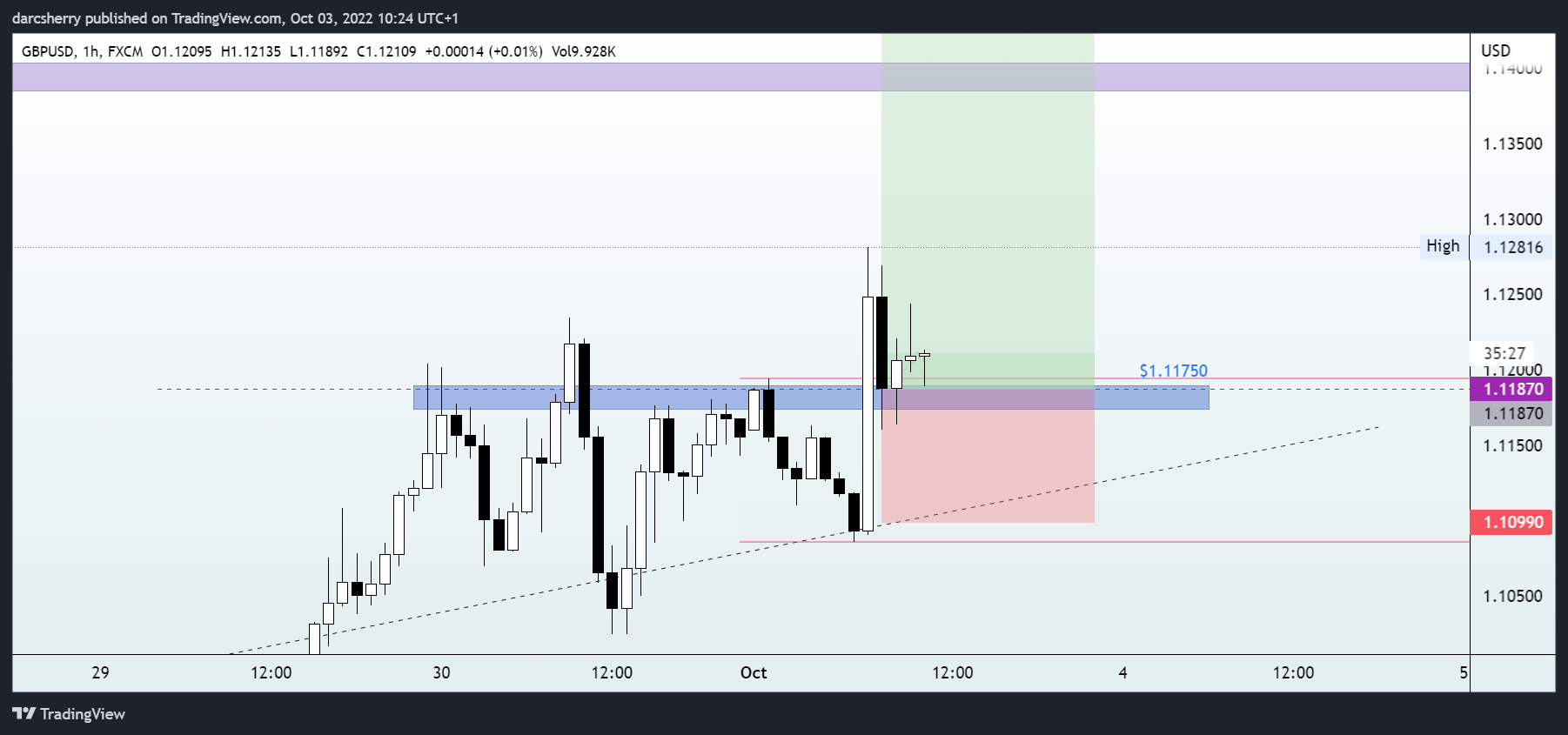Click the High label tag
This screenshot has height=735, width=1568.
[x=1443, y=246]
